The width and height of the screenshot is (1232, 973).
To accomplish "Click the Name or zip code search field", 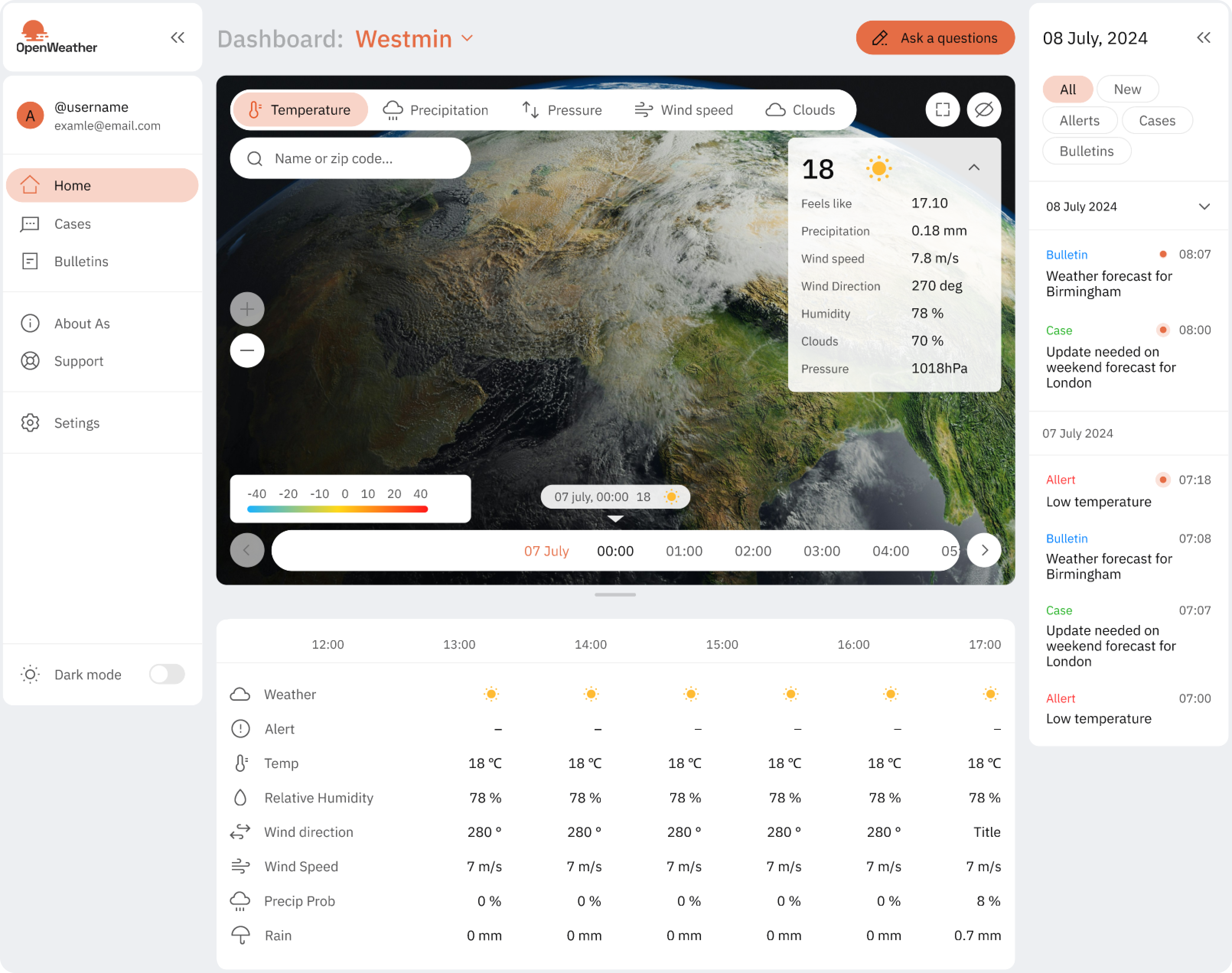I will tap(351, 158).
